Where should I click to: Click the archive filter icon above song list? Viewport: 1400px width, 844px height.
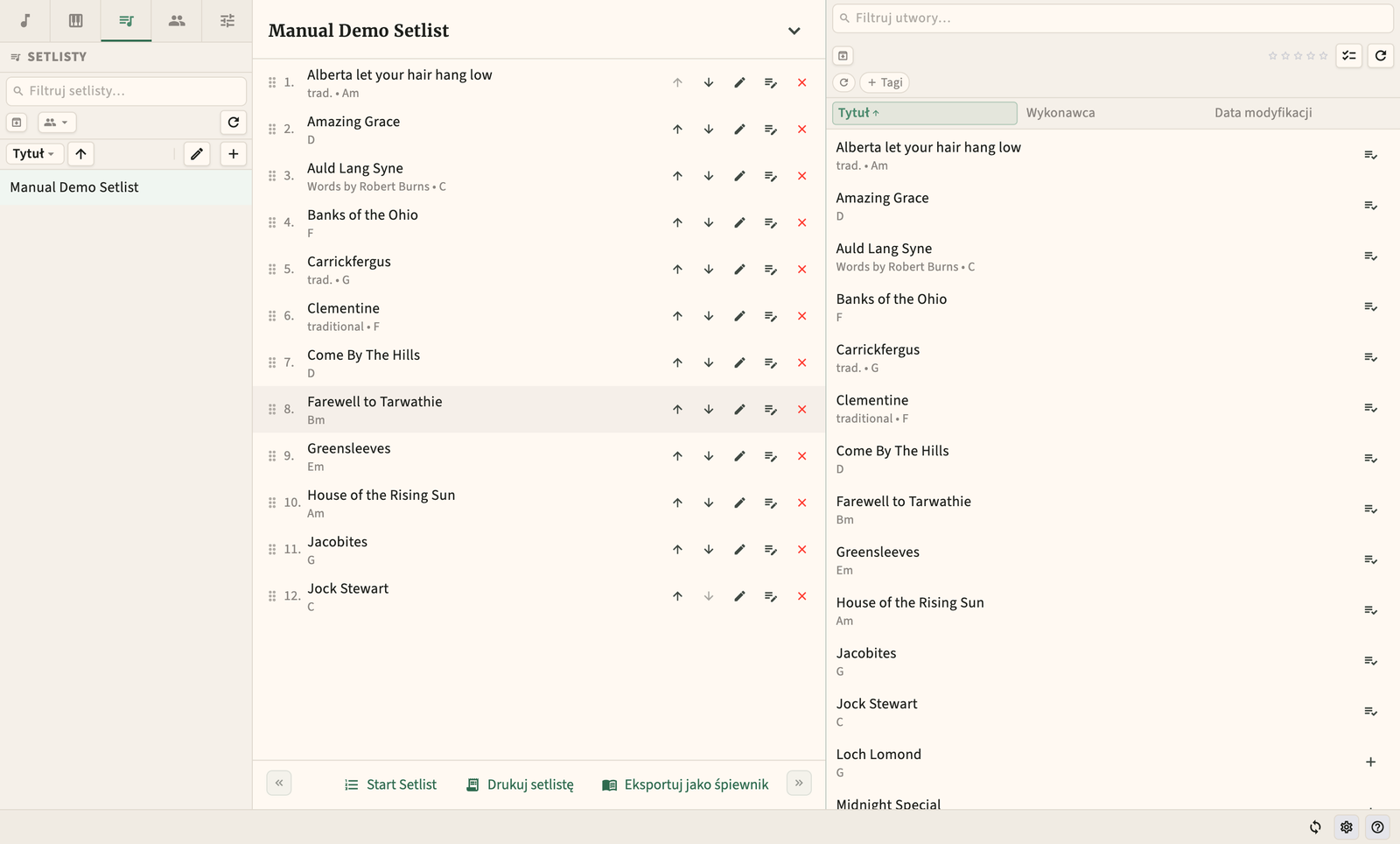tap(843, 56)
